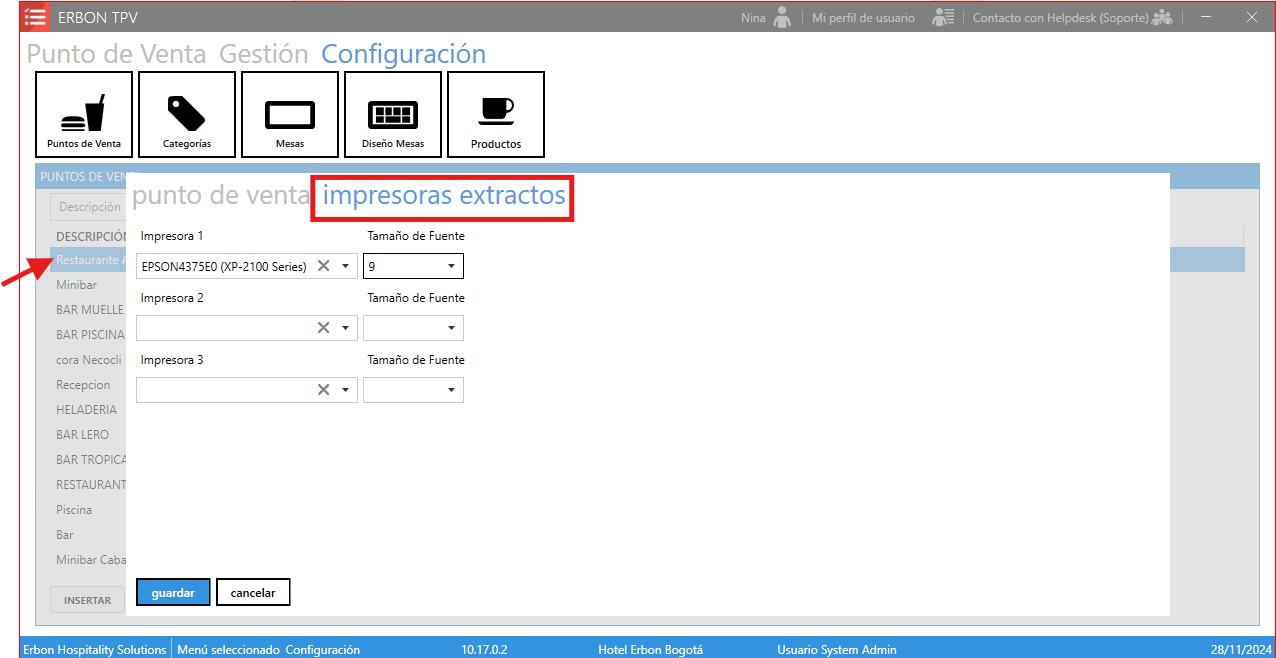
Task: Open the Categorías tag tile
Action: point(187,115)
